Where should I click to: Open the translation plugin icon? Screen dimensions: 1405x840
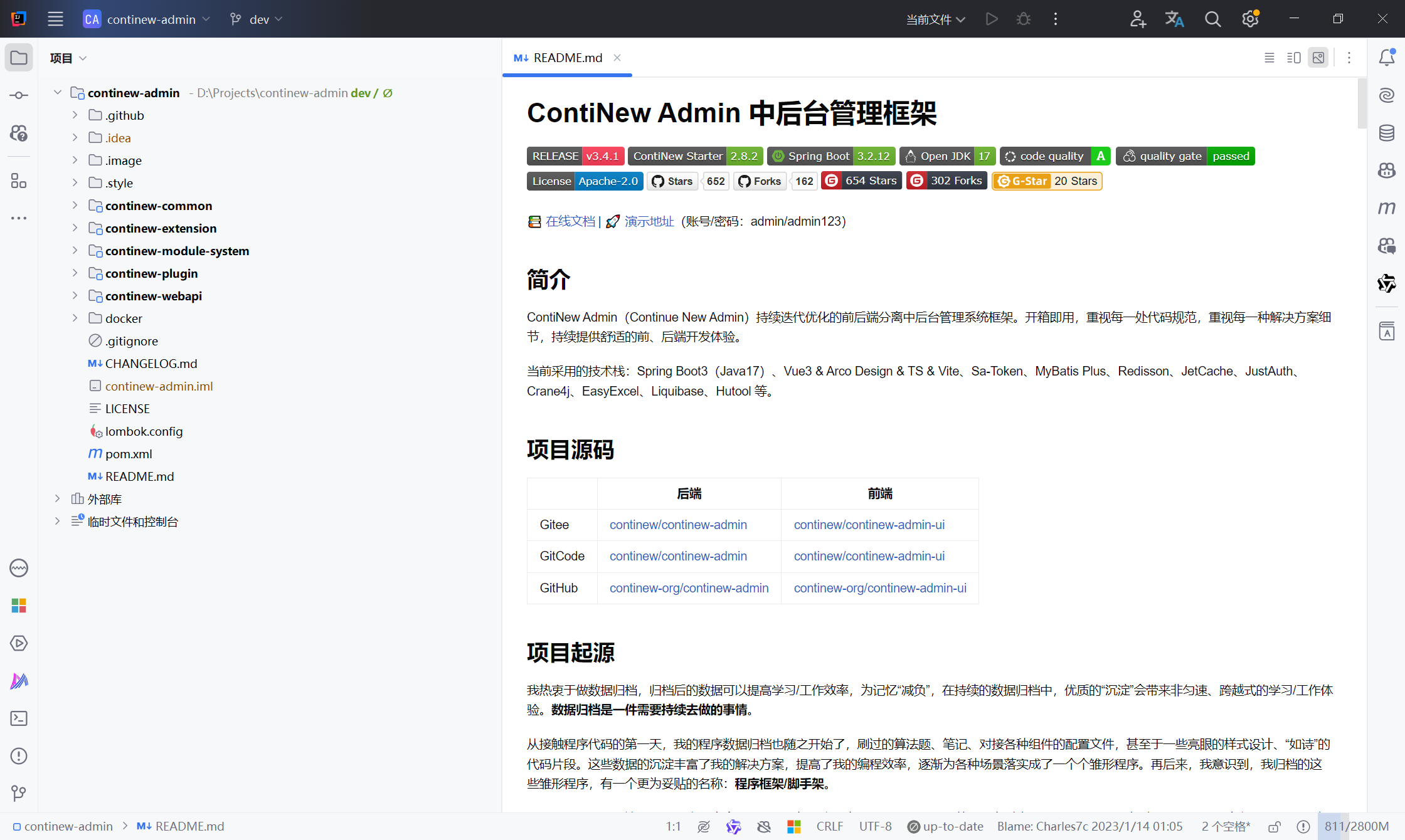[x=1174, y=19]
